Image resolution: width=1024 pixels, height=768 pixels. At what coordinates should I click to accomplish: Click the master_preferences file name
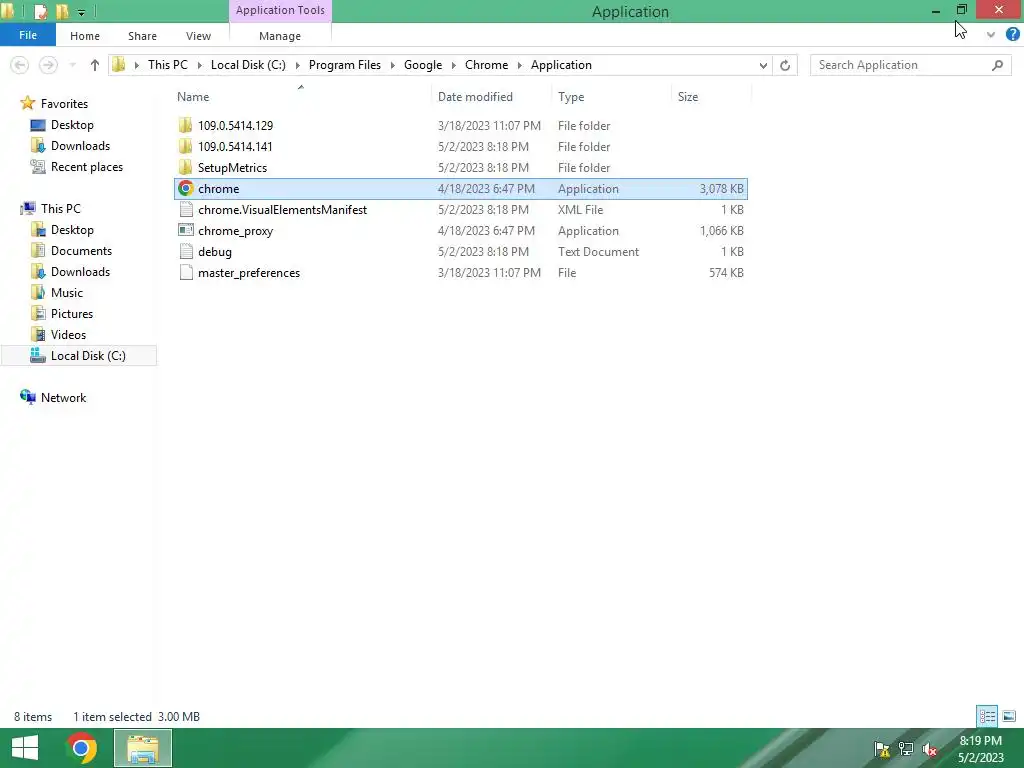click(249, 273)
